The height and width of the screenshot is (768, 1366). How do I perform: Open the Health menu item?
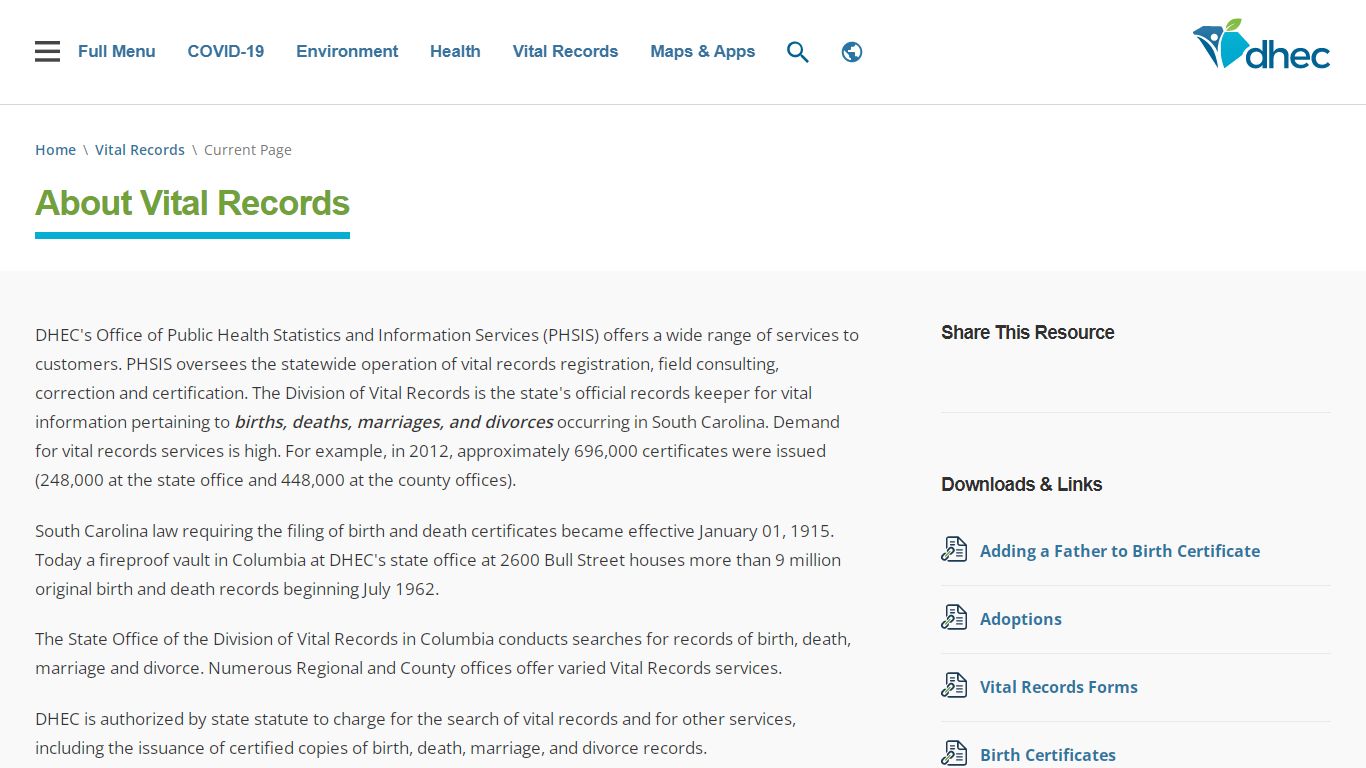455,52
